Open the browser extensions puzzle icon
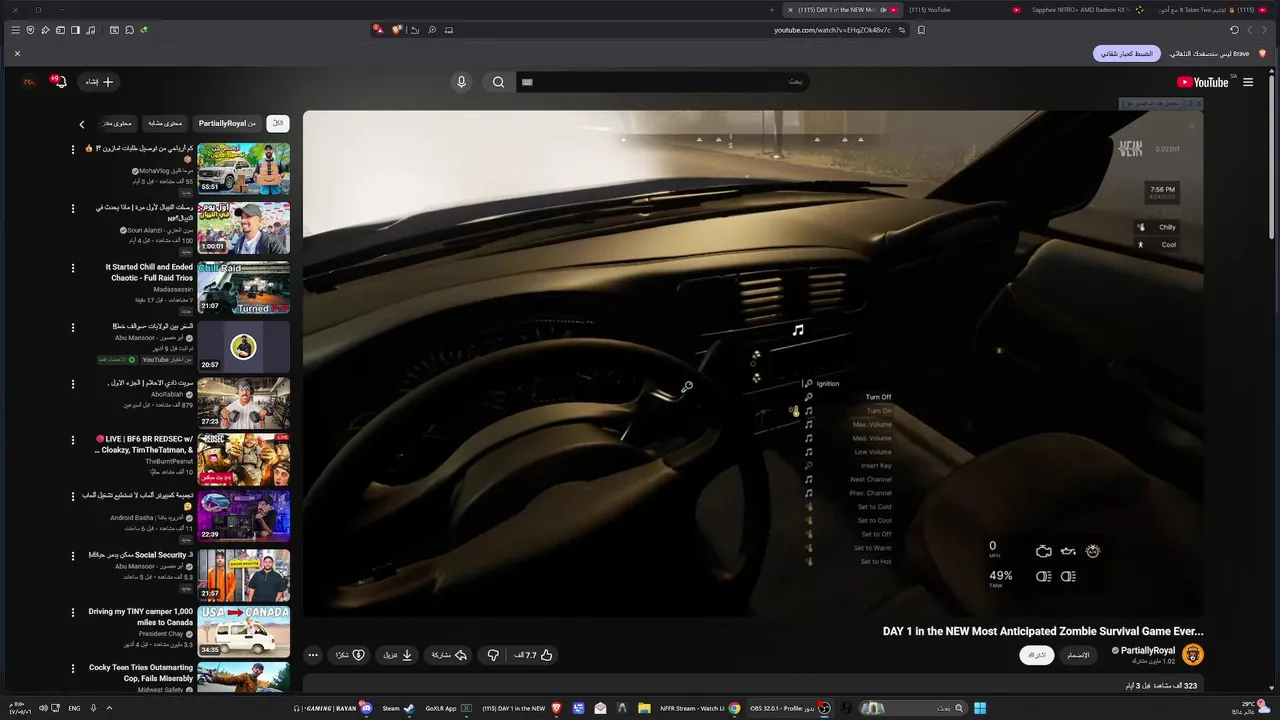Screen dimensions: 1280x720 129,30
